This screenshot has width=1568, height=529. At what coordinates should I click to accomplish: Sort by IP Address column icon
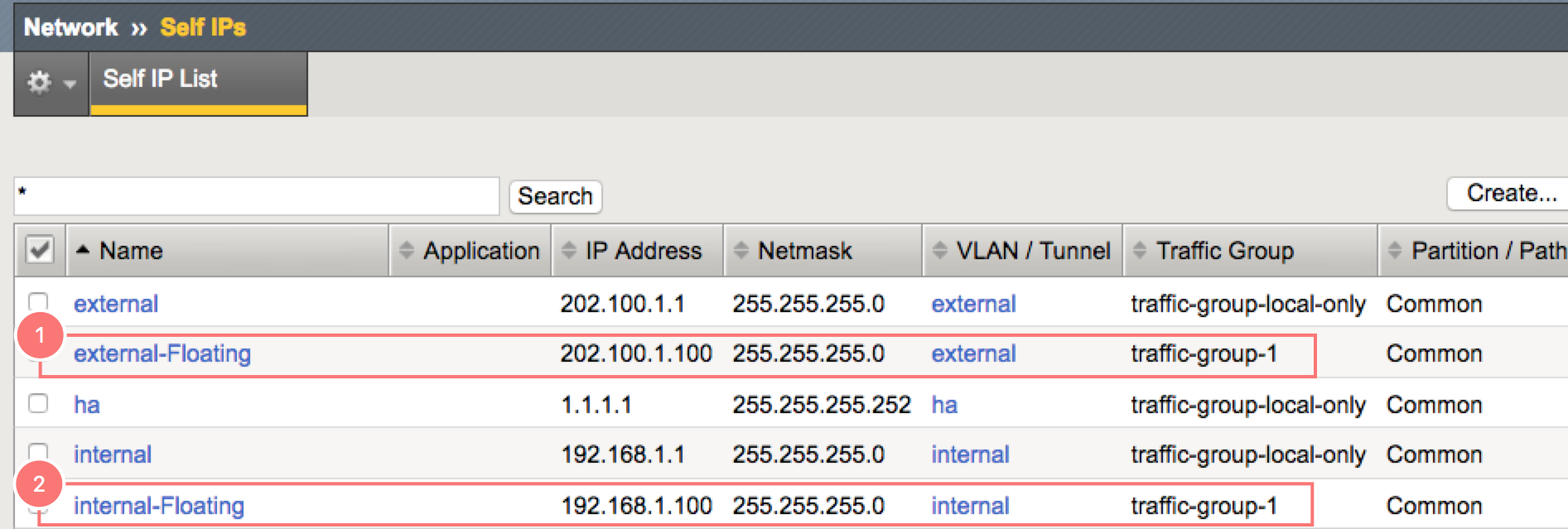tap(569, 250)
